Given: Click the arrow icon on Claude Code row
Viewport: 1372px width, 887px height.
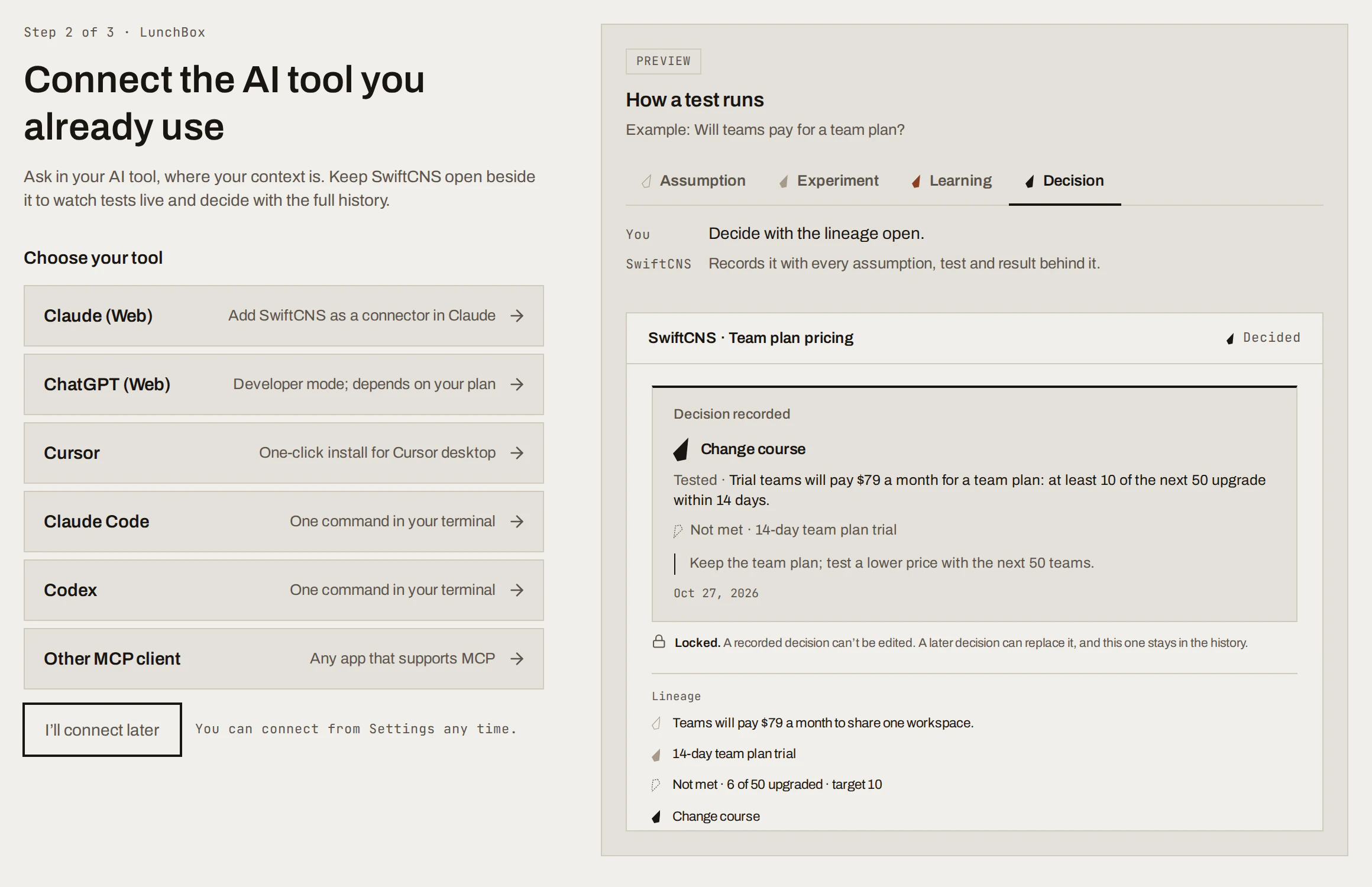Looking at the screenshot, I should pos(517,522).
